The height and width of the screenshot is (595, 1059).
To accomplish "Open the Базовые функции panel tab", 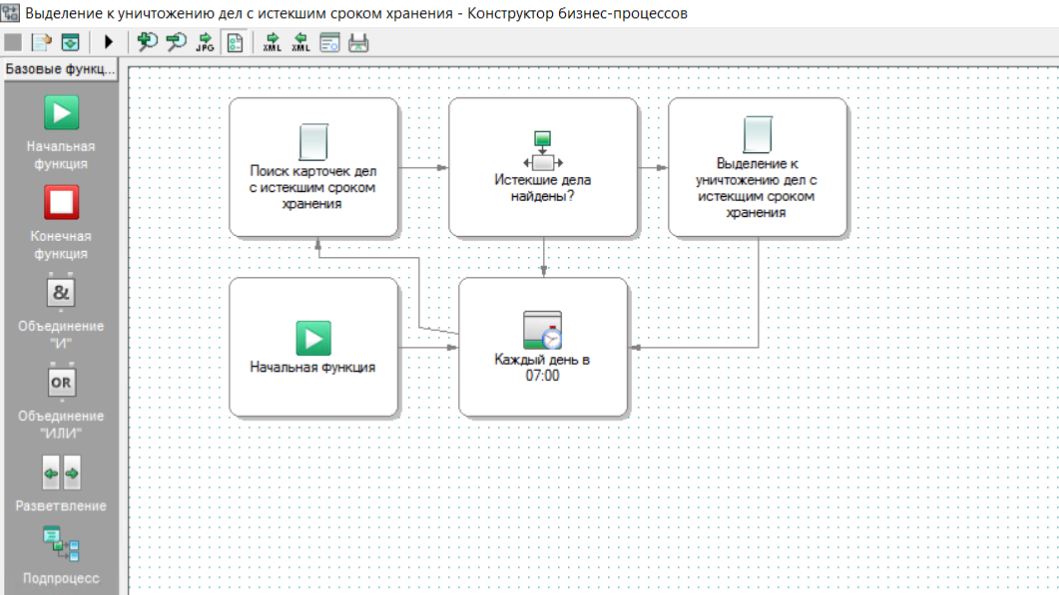I will tap(60, 70).
